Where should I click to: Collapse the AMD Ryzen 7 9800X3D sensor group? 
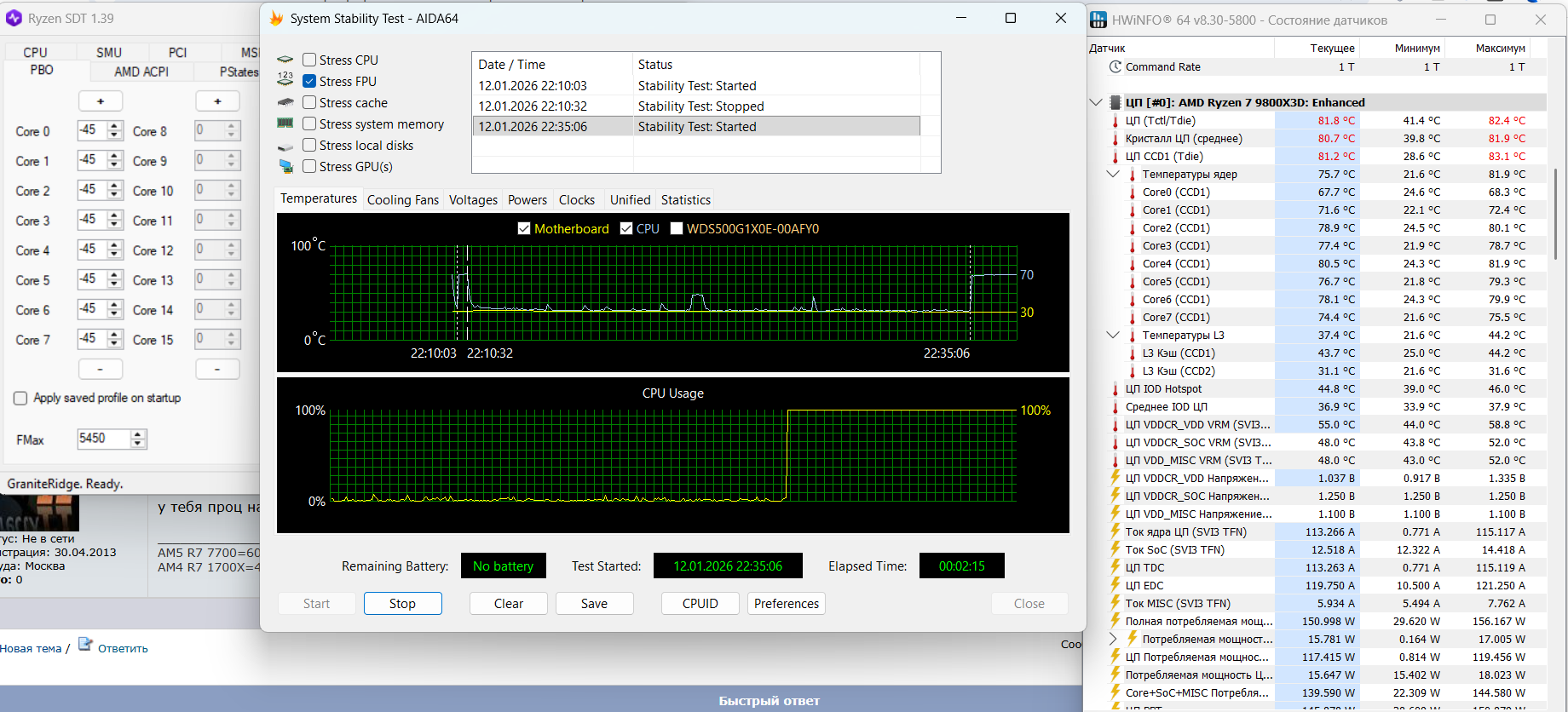(1096, 102)
